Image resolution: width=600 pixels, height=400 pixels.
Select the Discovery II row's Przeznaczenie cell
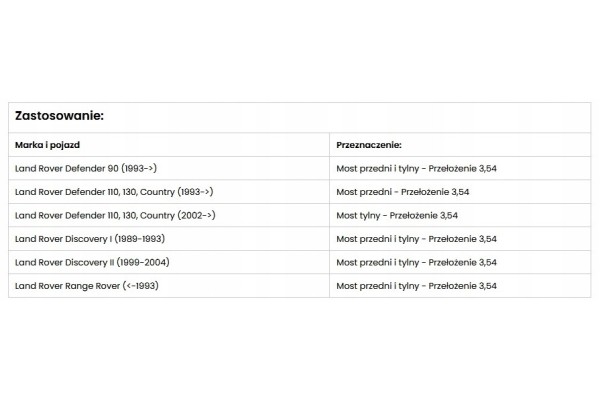click(460, 262)
